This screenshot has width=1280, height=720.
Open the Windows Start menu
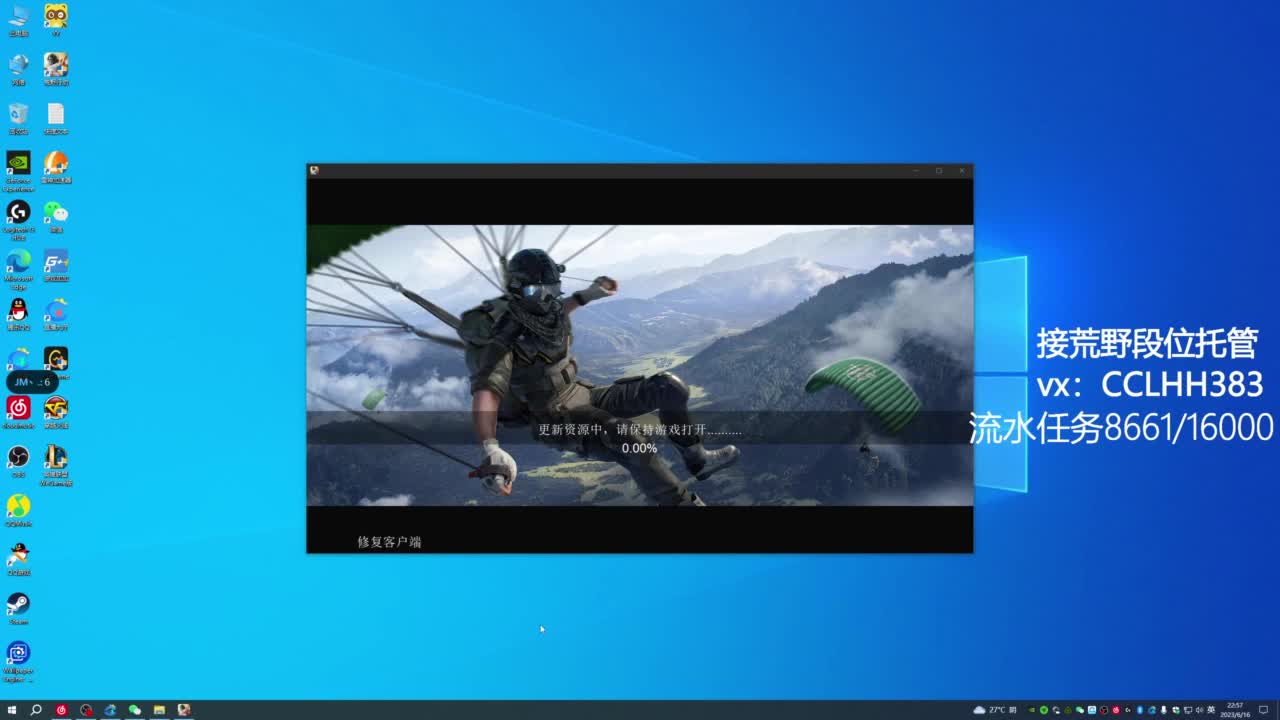(x=12, y=710)
